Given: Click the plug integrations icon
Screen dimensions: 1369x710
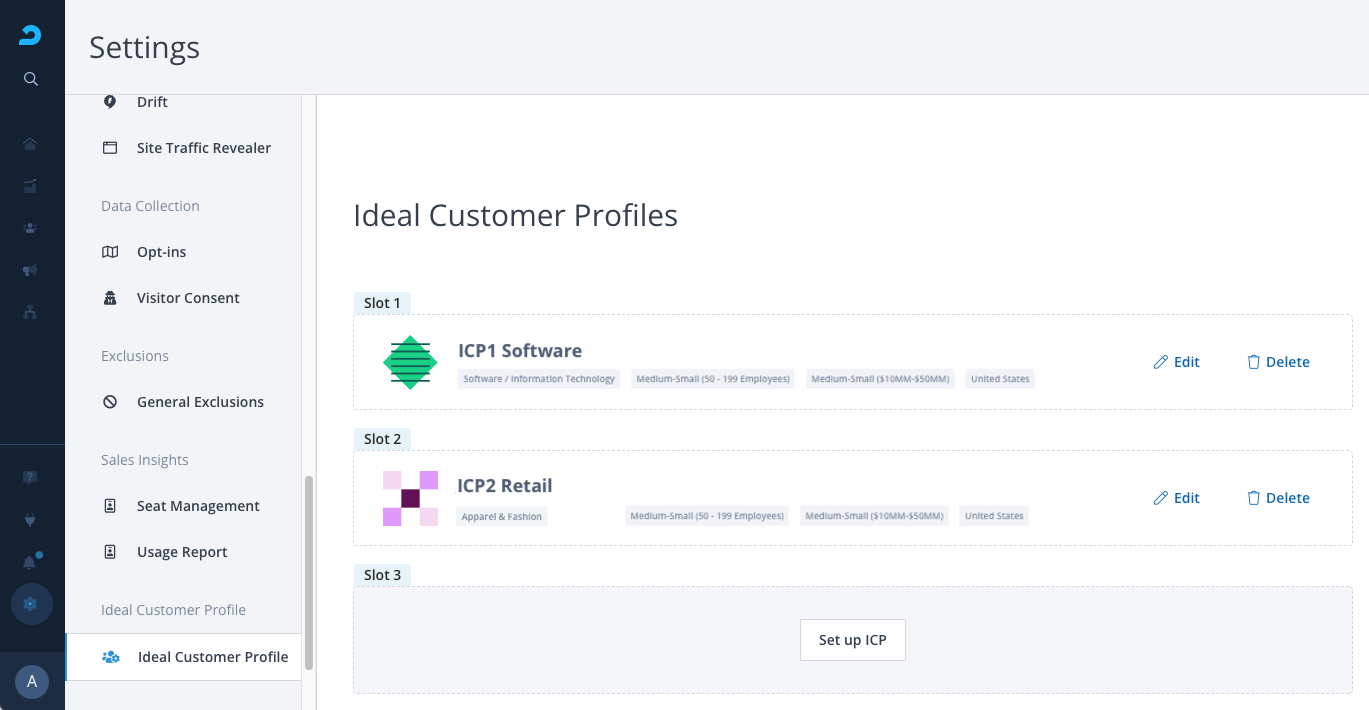Looking at the screenshot, I should (30, 520).
